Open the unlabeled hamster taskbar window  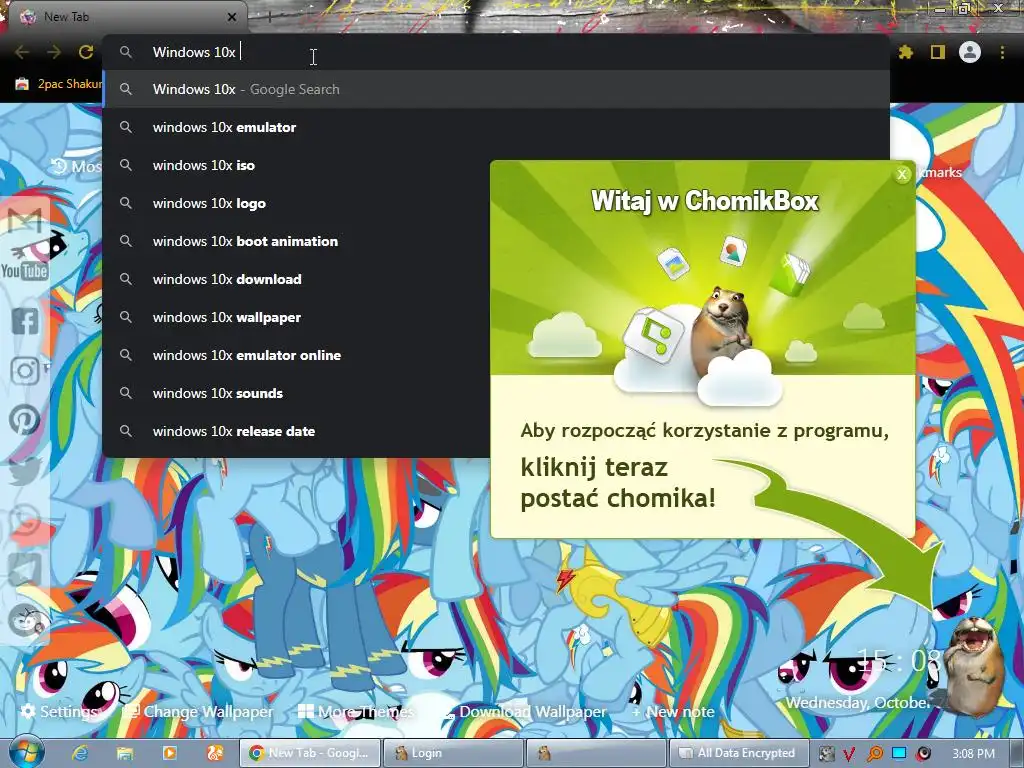pyautogui.click(x=595, y=753)
